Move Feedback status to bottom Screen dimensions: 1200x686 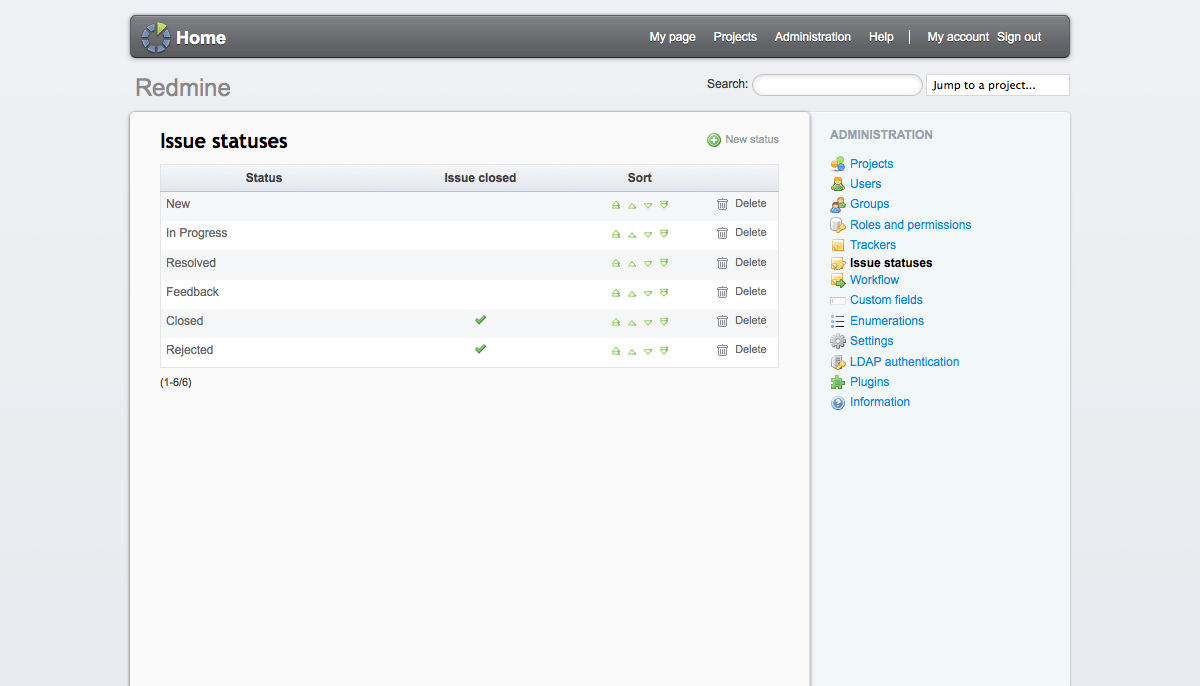pos(664,293)
